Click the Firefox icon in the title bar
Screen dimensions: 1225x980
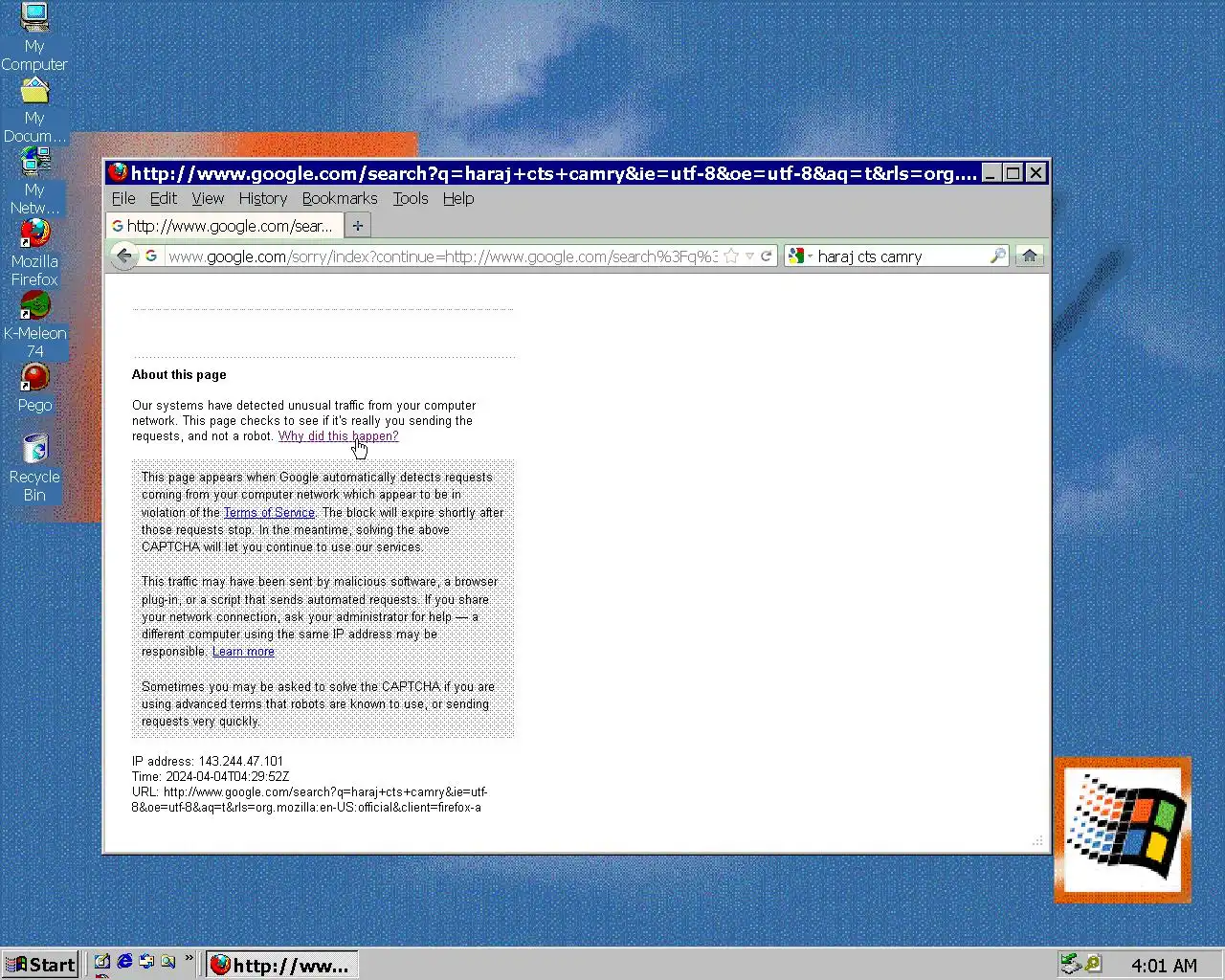point(119,172)
